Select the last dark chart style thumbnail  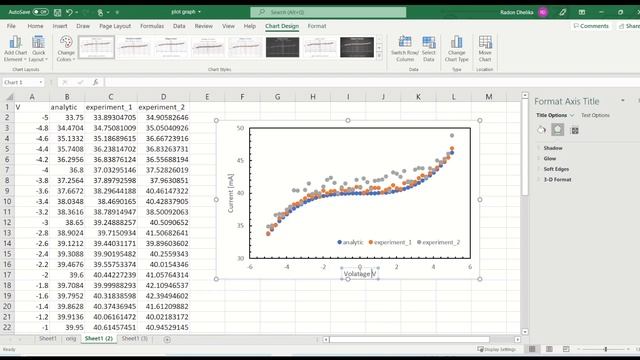pos(357,47)
